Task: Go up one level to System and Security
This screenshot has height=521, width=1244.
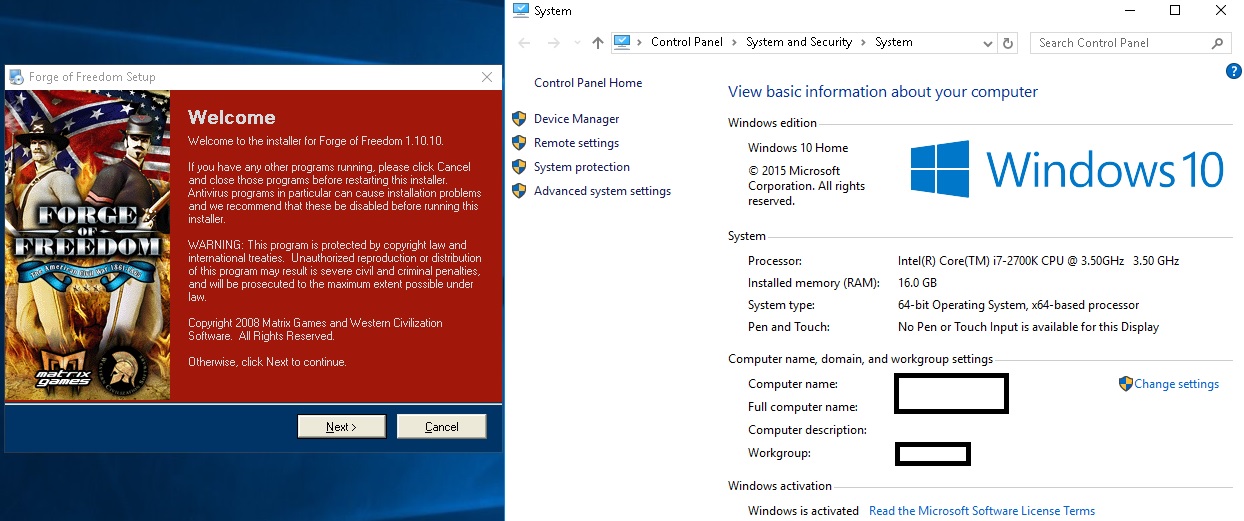Action: tap(598, 43)
